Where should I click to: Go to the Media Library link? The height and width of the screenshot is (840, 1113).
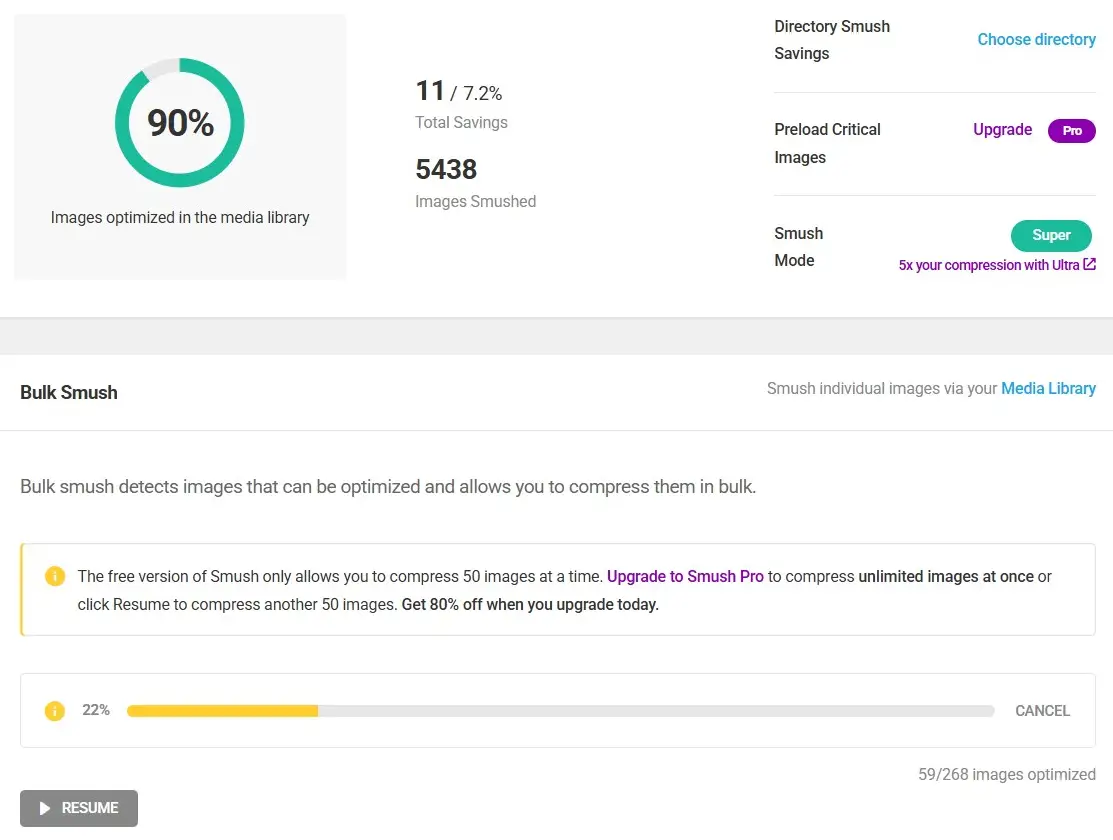pyautogui.click(x=1048, y=389)
